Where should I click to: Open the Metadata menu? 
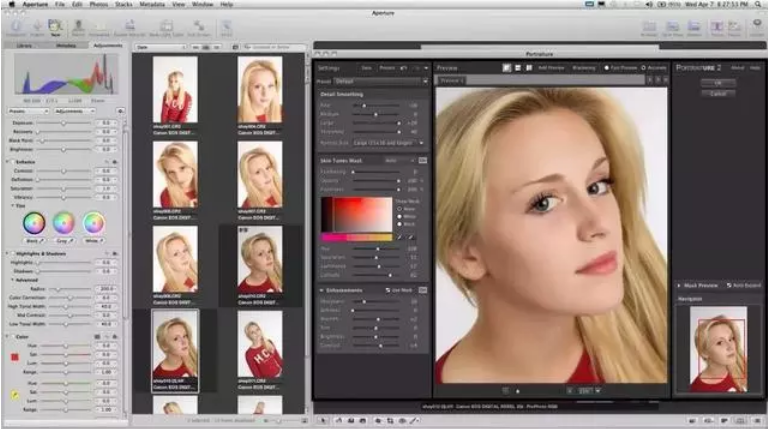tap(152, 4)
